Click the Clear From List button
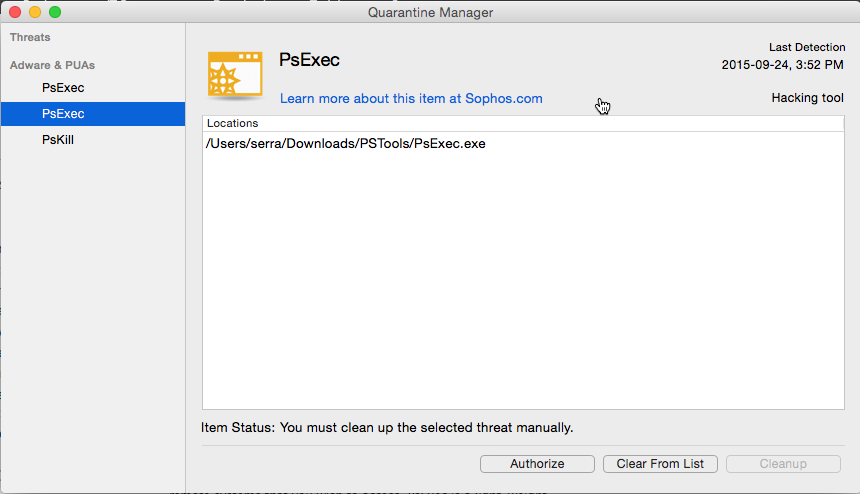Viewport: 860px width, 494px height. pos(660,464)
